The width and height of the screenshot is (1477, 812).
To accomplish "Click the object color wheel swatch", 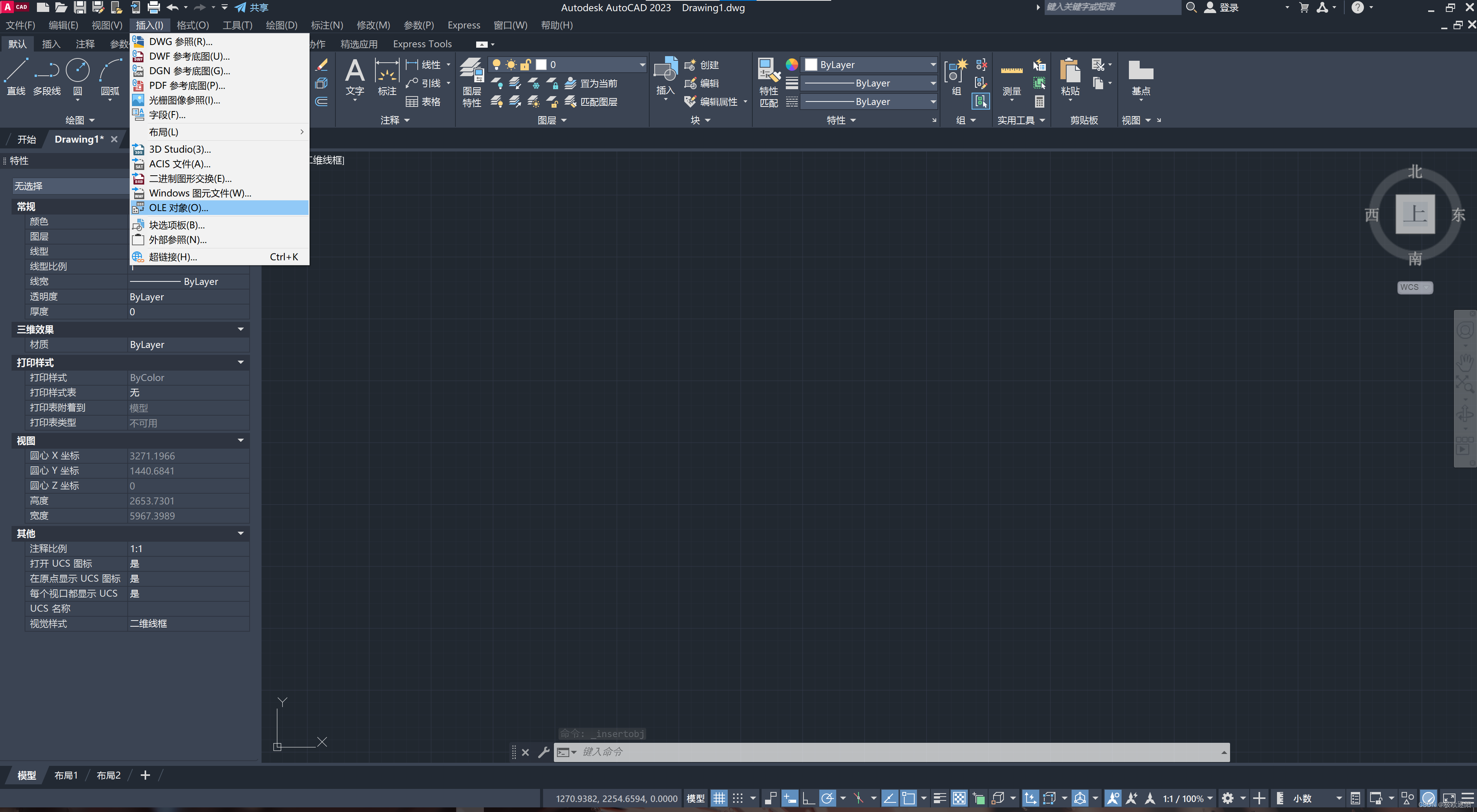I will click(791, 65).
